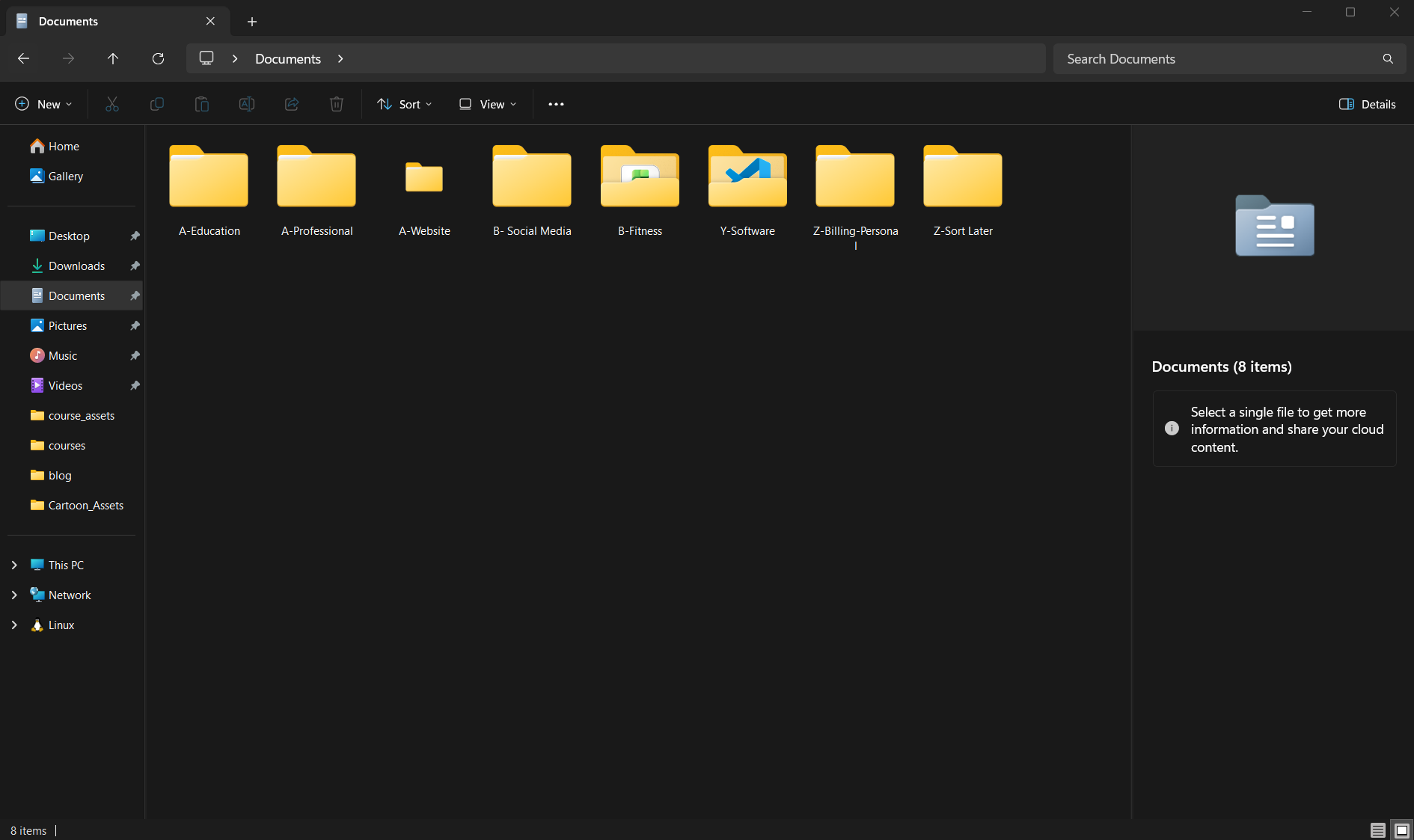Select the B- Social Media folder
Viewport: 1414px width, 840px height.
coord(532,191)
